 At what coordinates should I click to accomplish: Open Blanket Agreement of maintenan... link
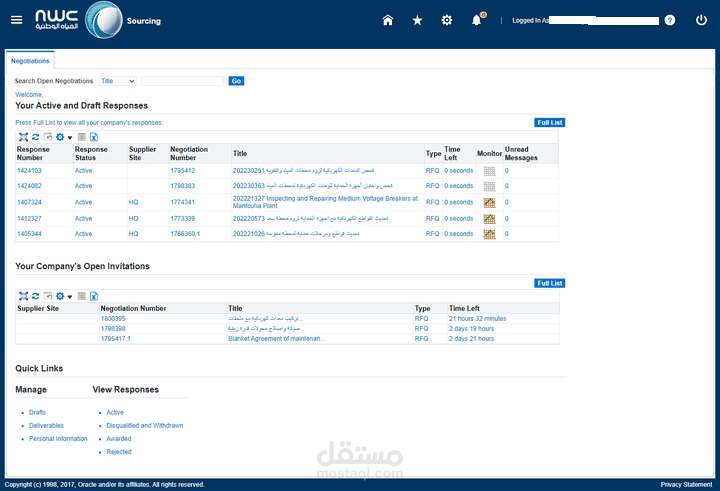pos(276,339)
